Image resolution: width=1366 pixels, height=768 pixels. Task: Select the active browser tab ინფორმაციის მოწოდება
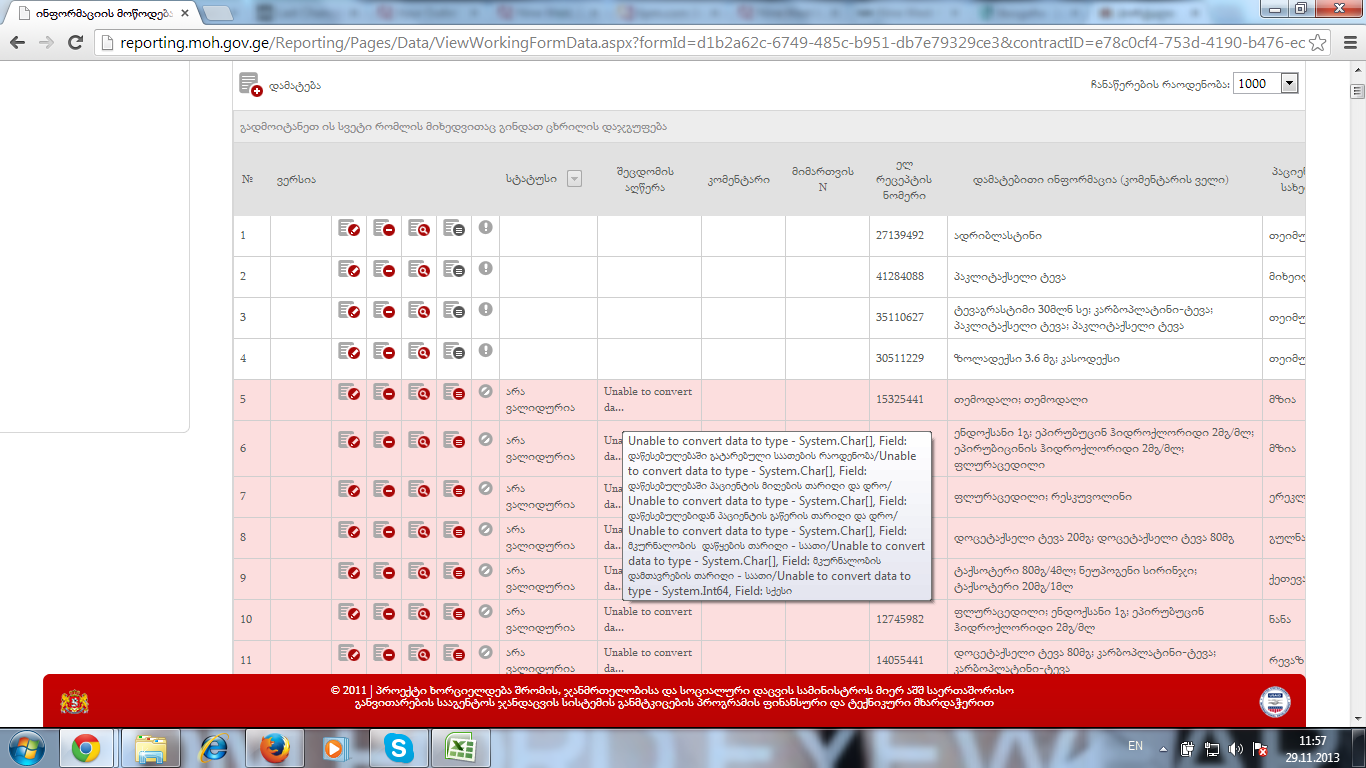(100, 14)
